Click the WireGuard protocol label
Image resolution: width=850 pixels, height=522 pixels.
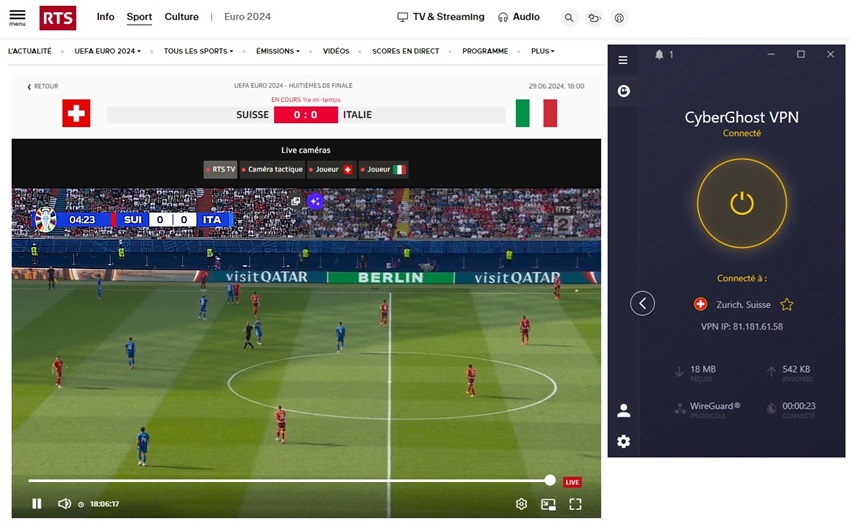click(715, 405)
